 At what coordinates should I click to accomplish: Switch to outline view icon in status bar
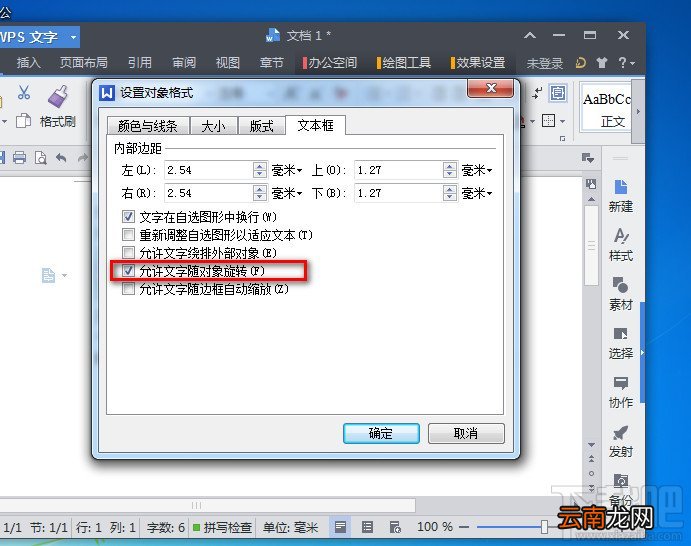[367, 527]
